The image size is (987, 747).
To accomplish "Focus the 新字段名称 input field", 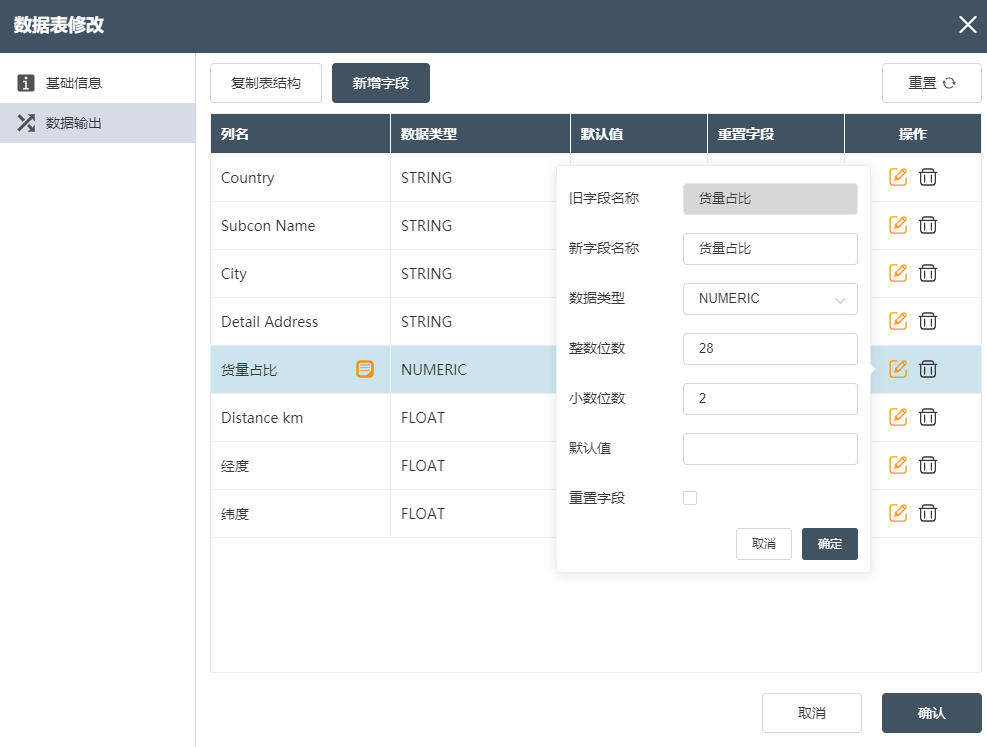I will pyautogui.click(x=770, y=249).
